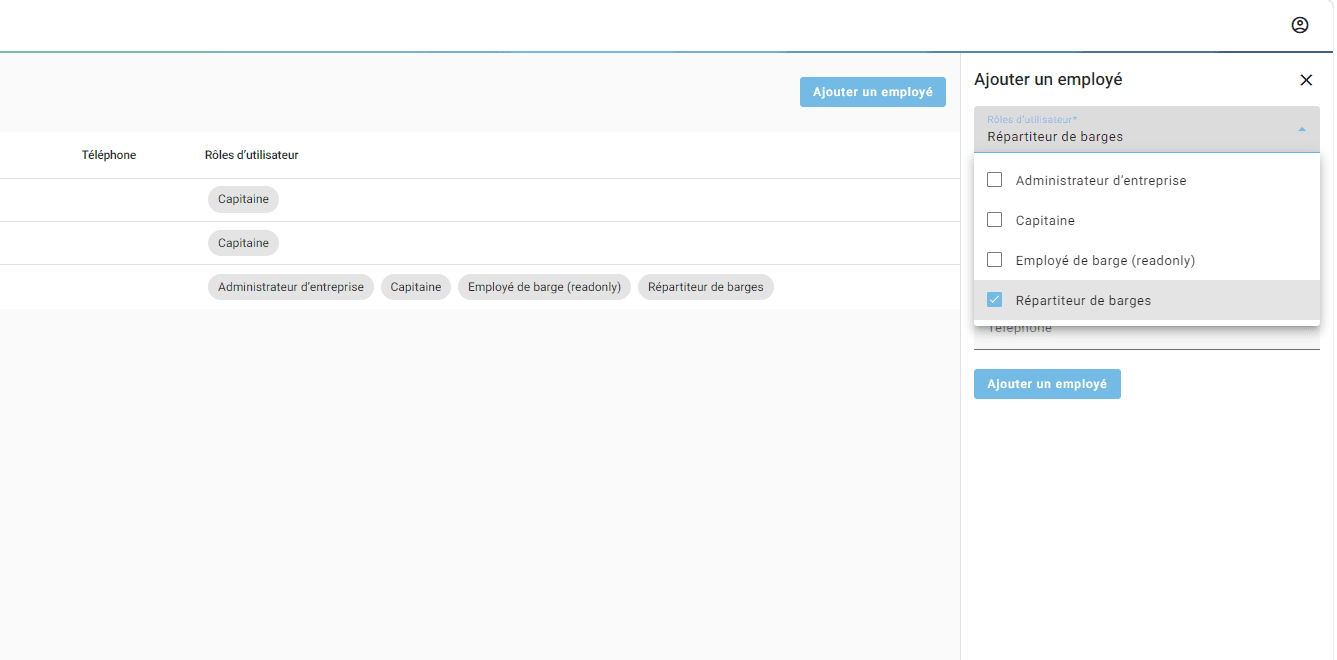Click the Ajouter un employé panel title
Image resolution: width=1337 pixels, height=660 pixels.
[x=1048, y=80]
